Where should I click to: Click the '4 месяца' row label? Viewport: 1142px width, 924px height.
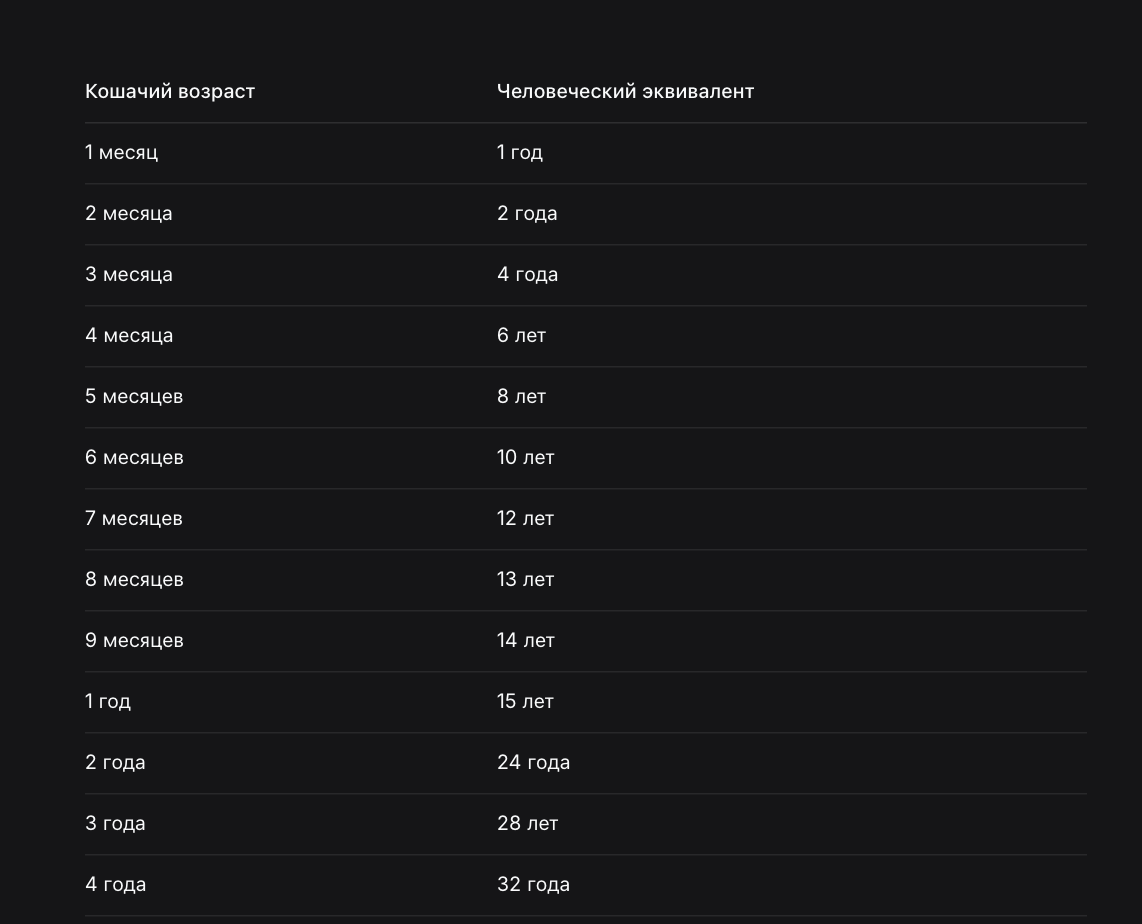(129, 336)
